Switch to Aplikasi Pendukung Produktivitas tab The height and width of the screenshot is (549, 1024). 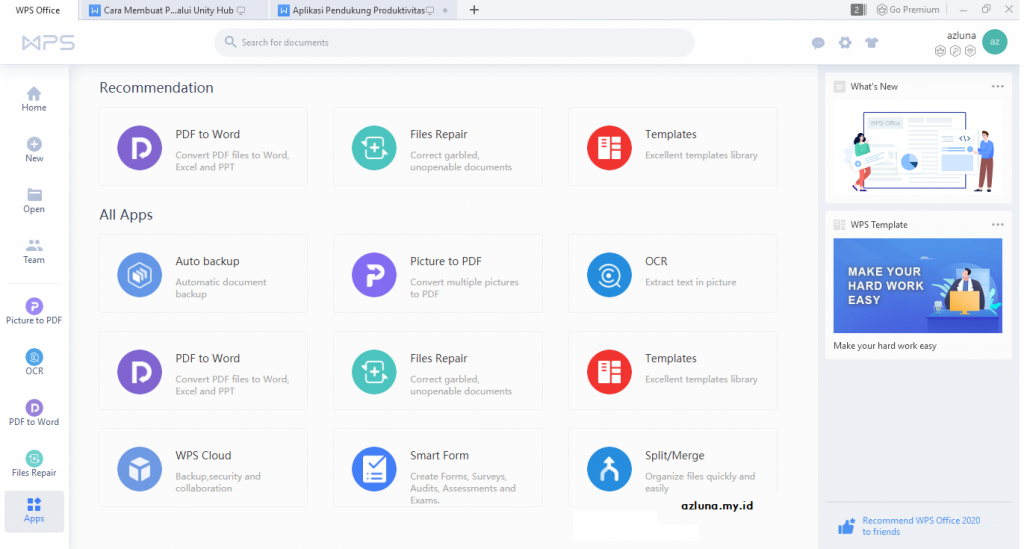[363, 10]
